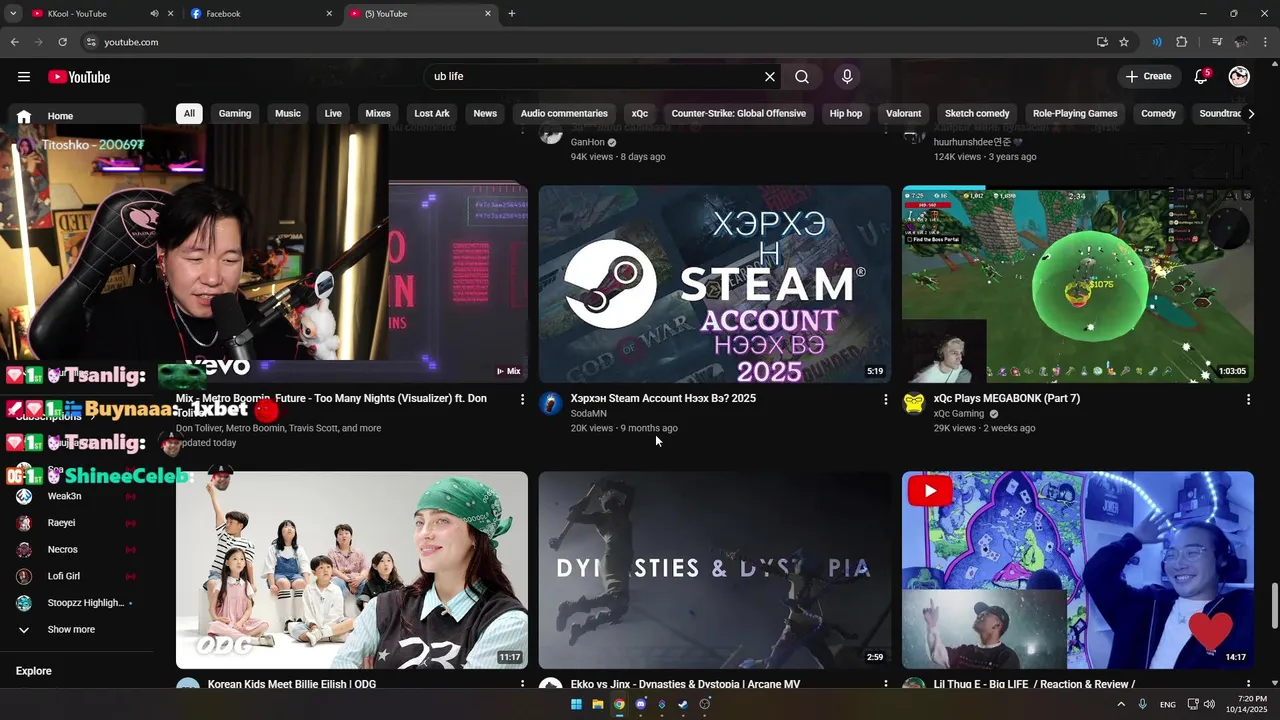The height and width of the screenshot is (720, 1280).
Task: Open Chrome three-dot menu
Action: click(x=1265, y=42)
